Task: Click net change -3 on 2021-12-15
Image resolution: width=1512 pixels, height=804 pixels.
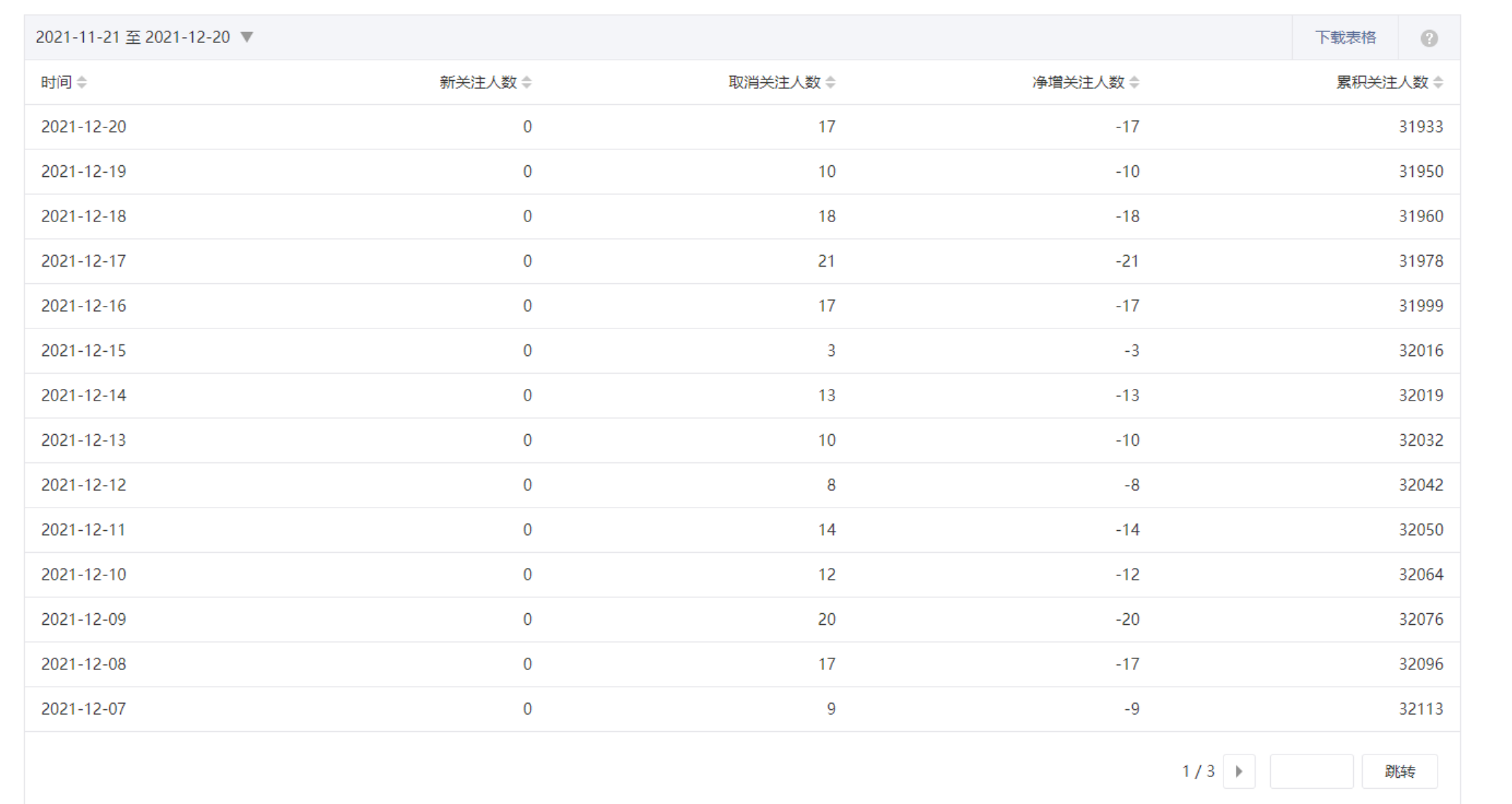Action: [1132, 351]
